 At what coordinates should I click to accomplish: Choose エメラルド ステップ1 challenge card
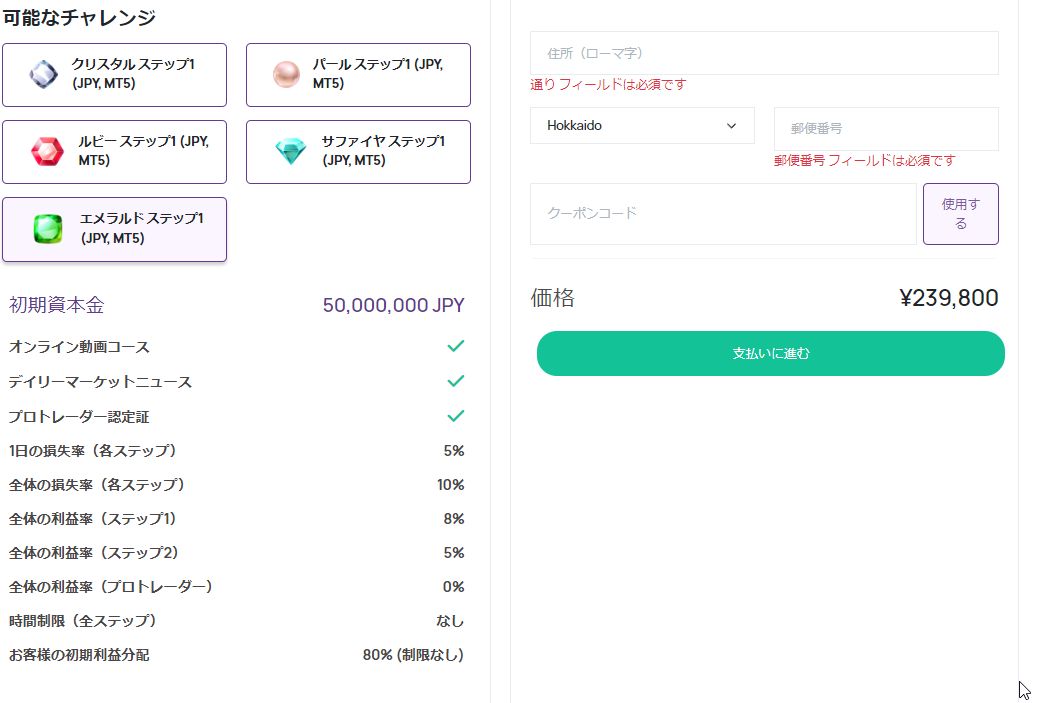coord(114,229)
